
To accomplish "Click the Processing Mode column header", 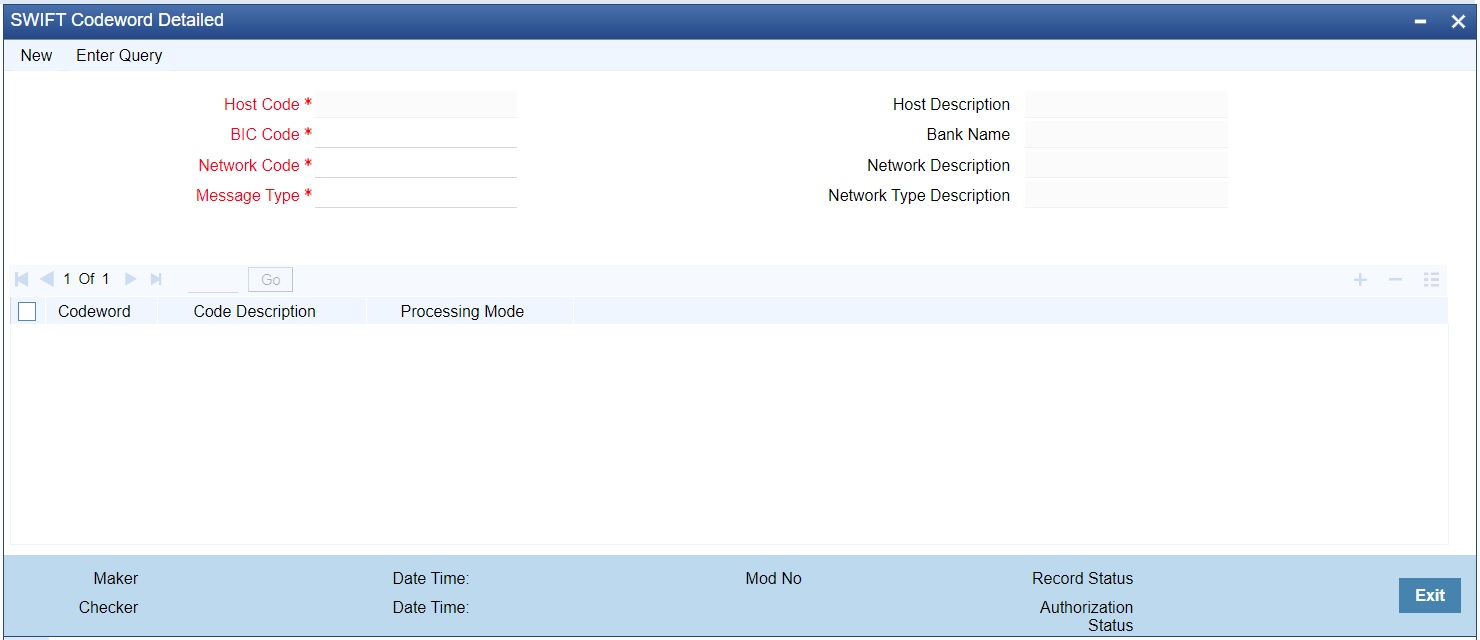I will point(462,312).
